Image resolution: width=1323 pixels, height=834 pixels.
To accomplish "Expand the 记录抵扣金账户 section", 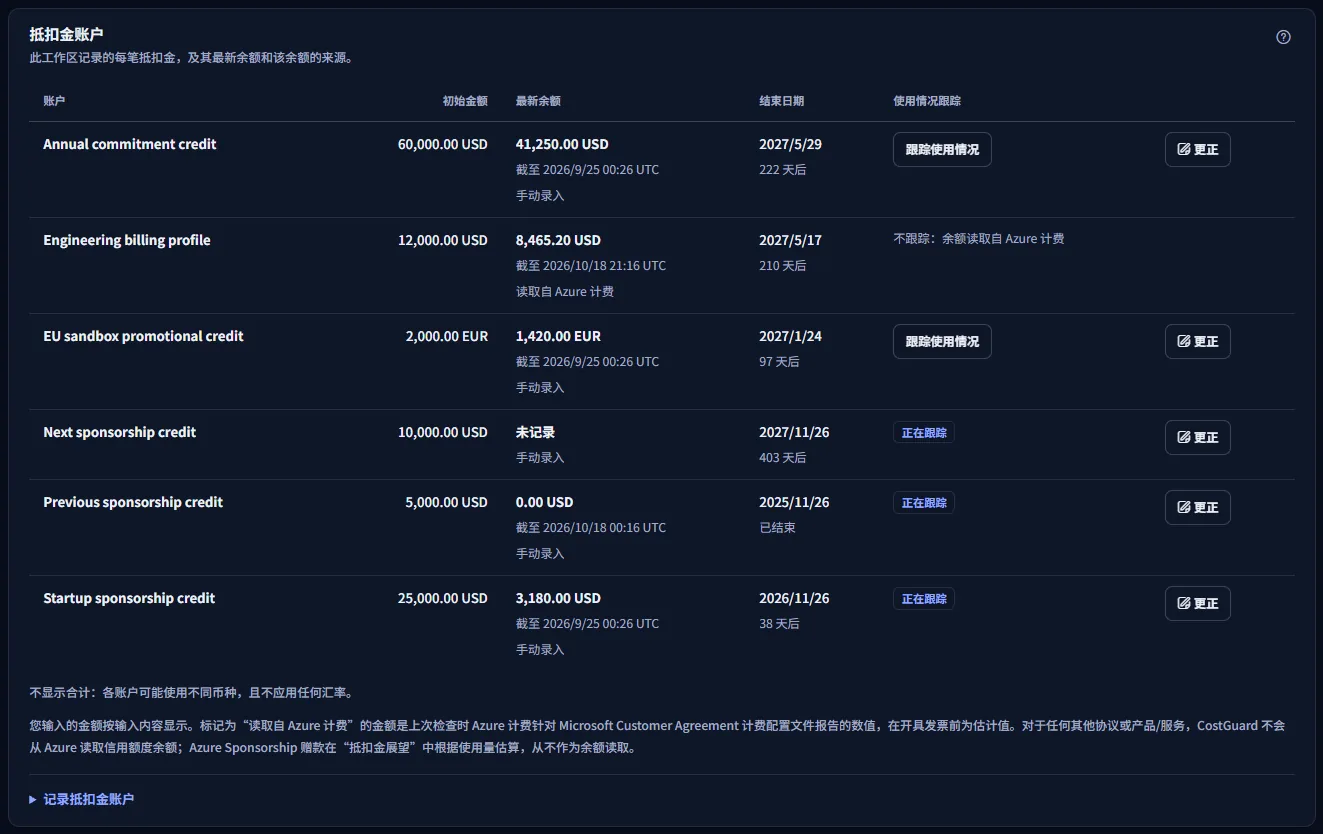I will pos(82,799).
